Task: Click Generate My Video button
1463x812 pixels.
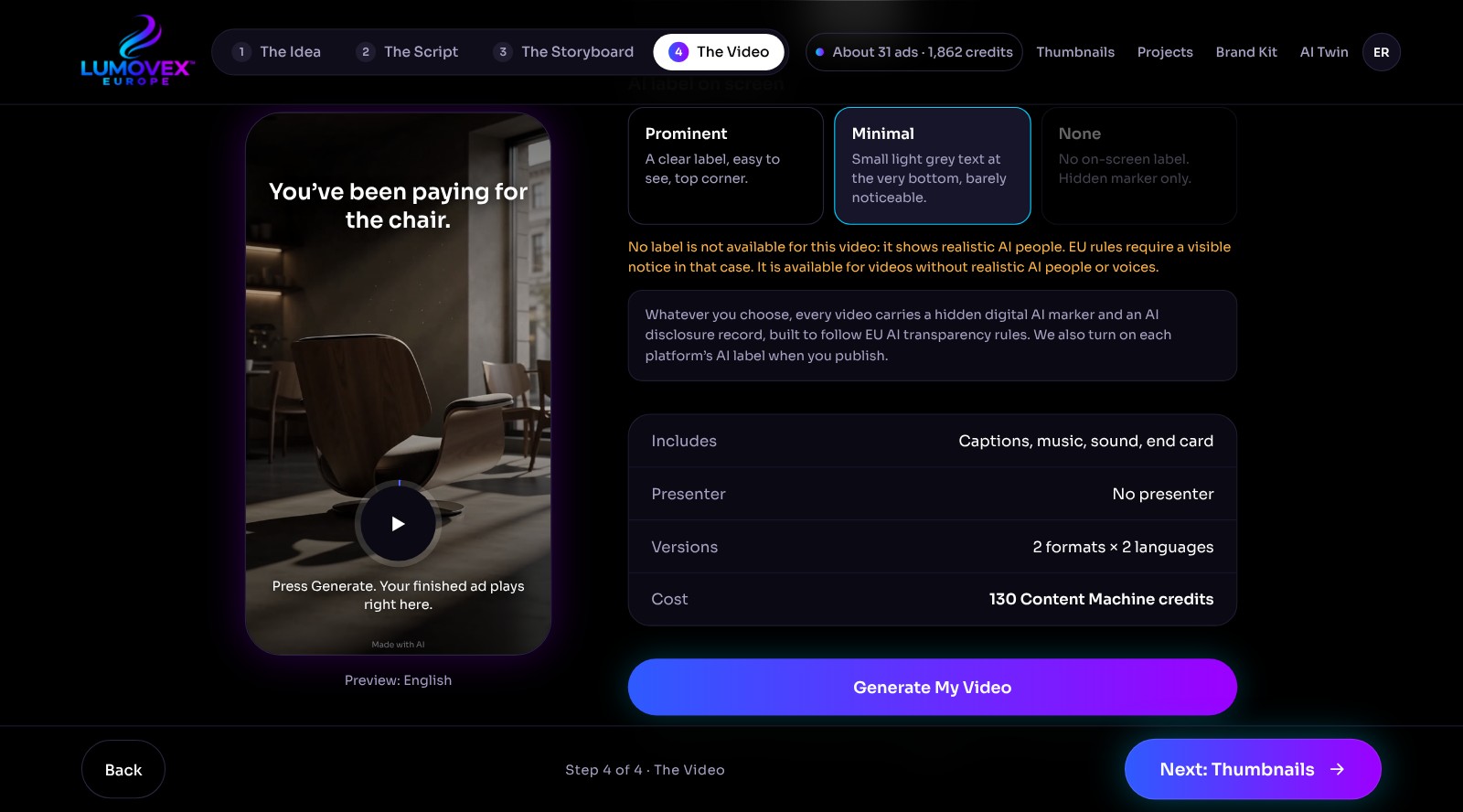Action: click(x=933, y=687)
